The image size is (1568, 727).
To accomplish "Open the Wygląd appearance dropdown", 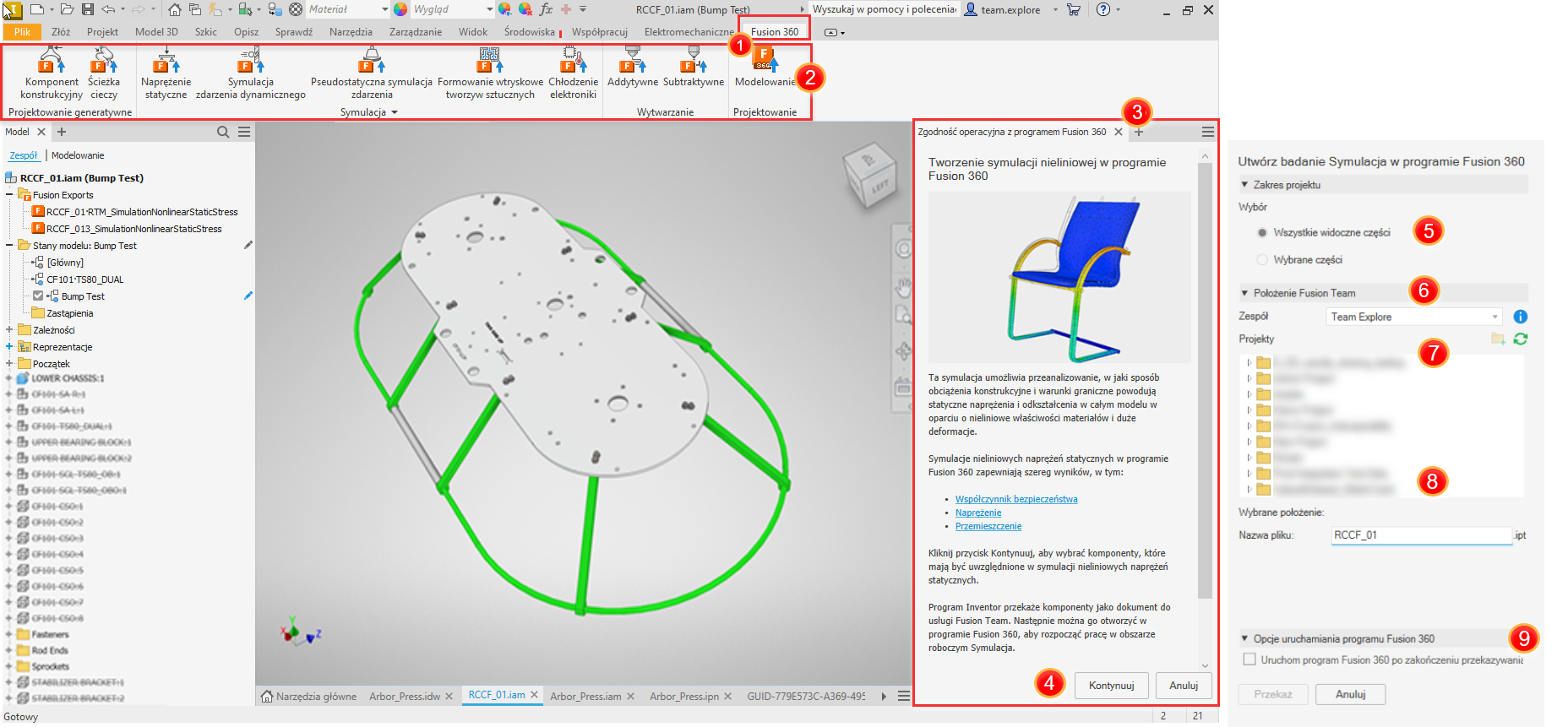I will coord(453,9).
